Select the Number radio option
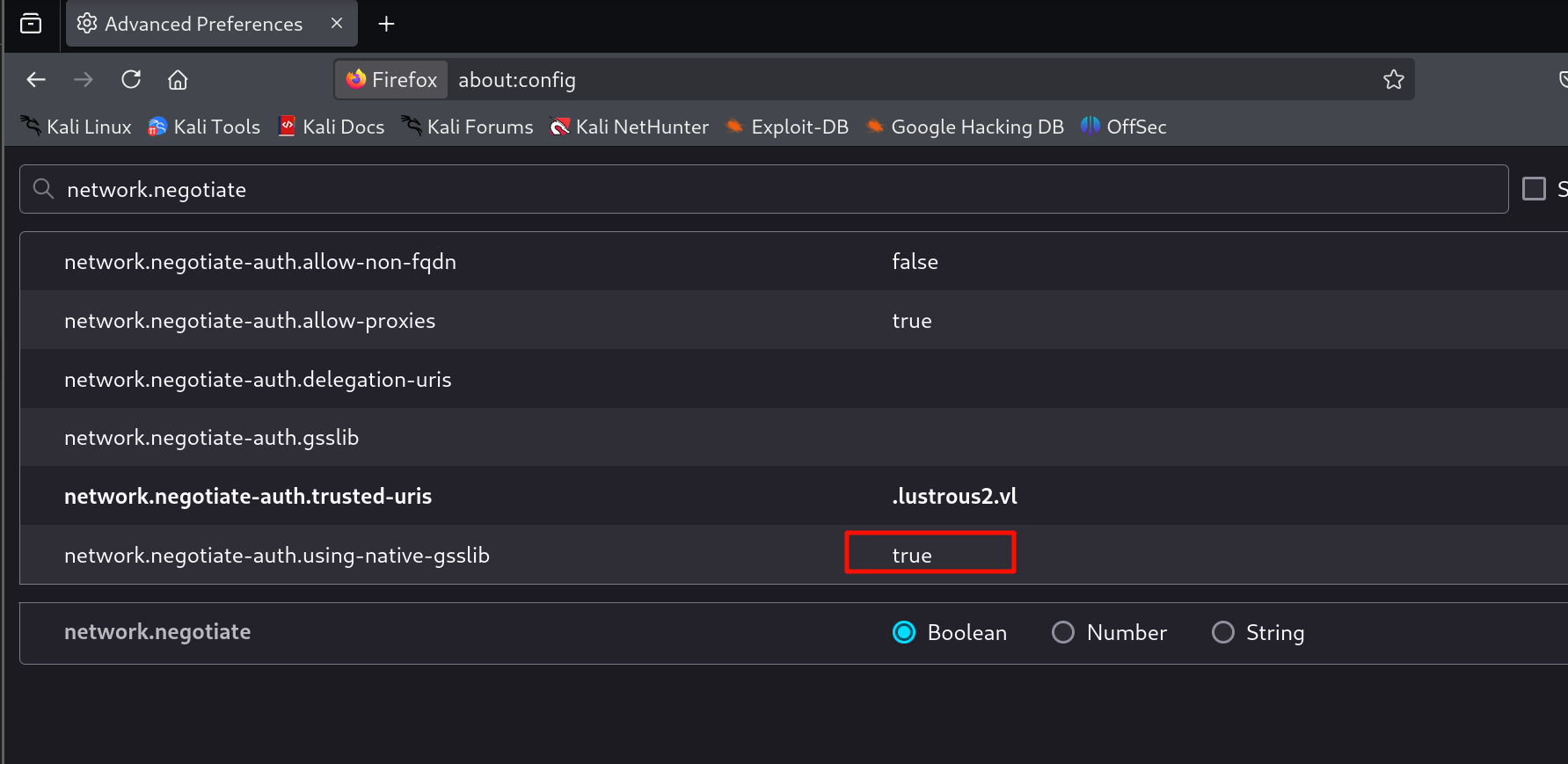Viewport: 1568px width, 764px height. point(1063,632)
